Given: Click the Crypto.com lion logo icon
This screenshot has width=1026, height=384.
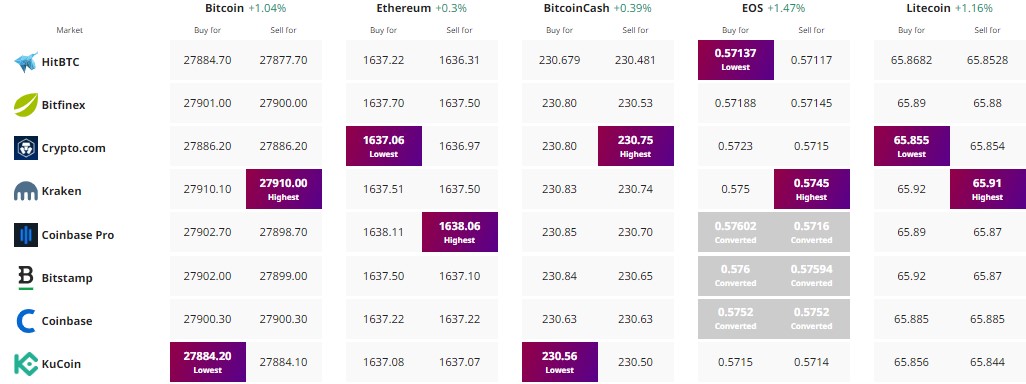Looking at the screenshot, I should (26, 148).
